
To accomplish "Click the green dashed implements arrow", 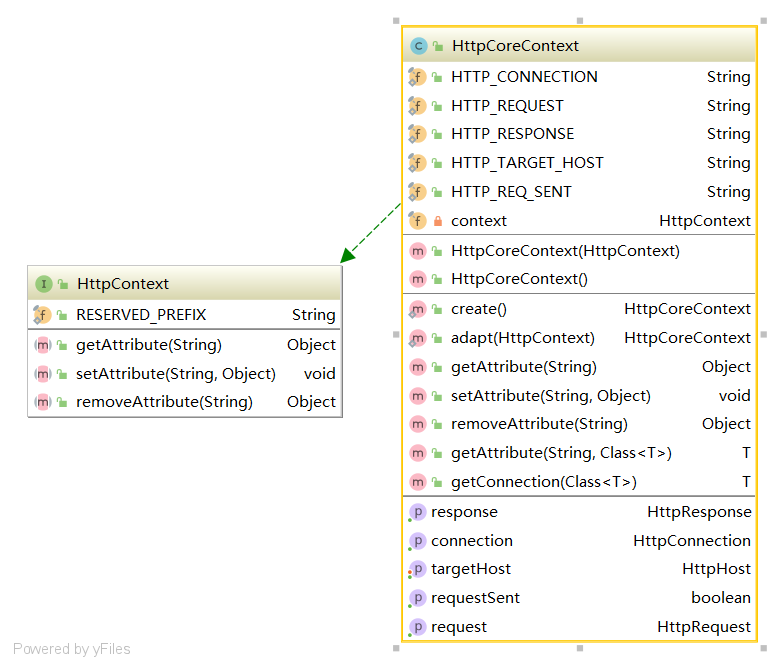I will pyautogui.click(x=371, y=232).
